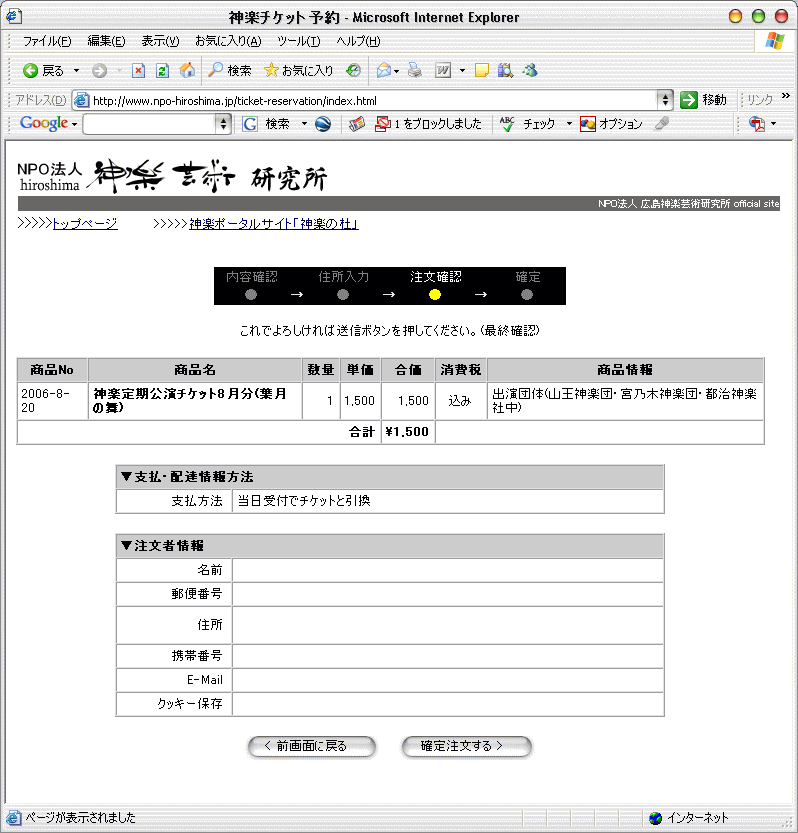798x833 pixels.
Task: Open the History icon in the toolbar
Action: (353, 70)
